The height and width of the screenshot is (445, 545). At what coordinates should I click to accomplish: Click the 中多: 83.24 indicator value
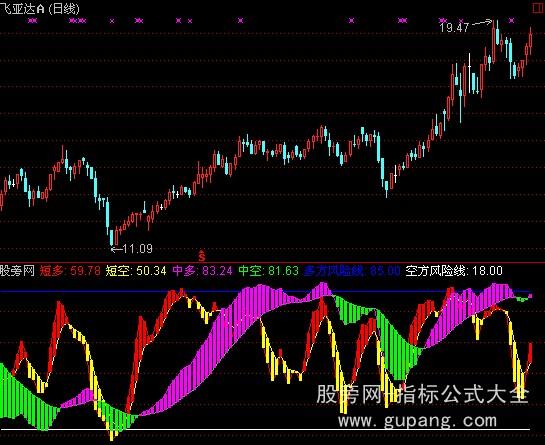pyautogui.click(x=202, y=270)
